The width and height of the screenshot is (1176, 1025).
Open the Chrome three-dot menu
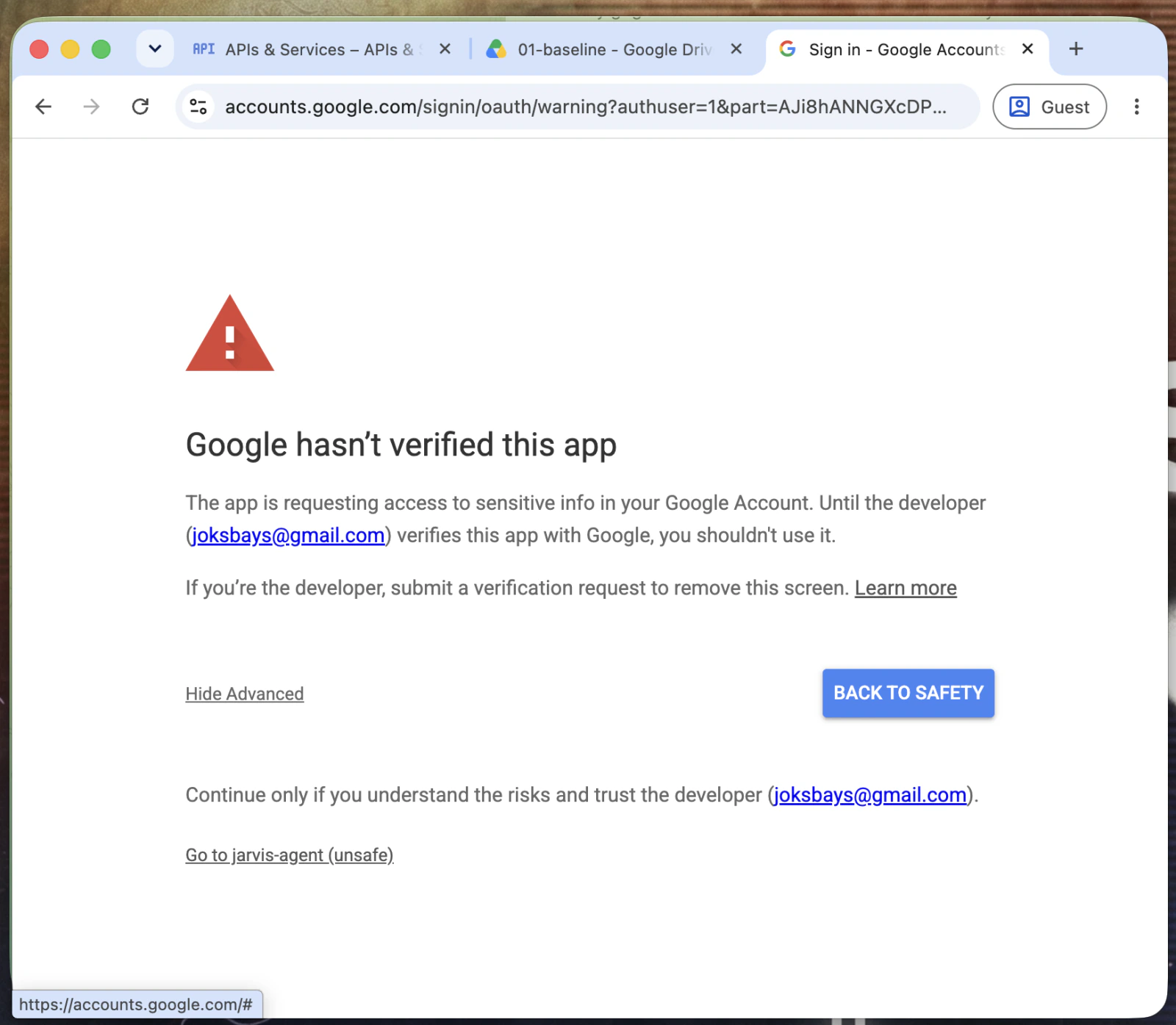[1136, 107]
